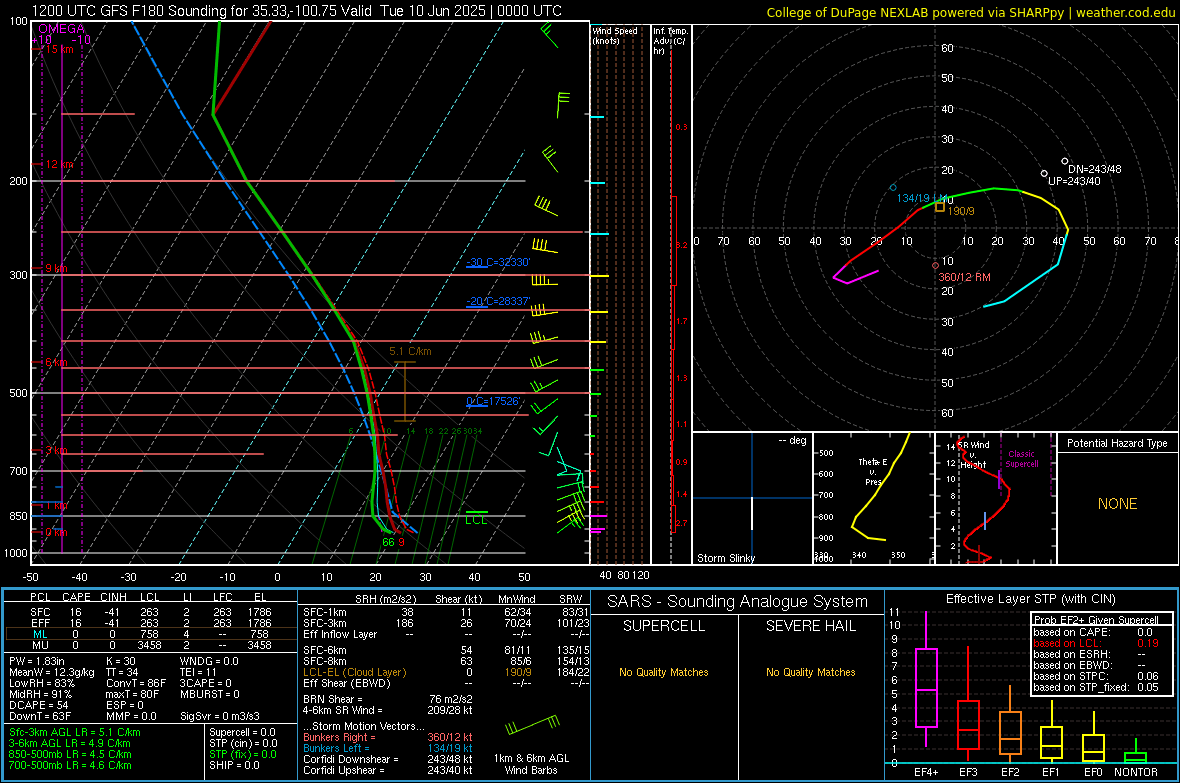The image size is (1180, 783).
Task: Click the red Bunkers Right storm motion line
Action: click(x=388, y=737)
